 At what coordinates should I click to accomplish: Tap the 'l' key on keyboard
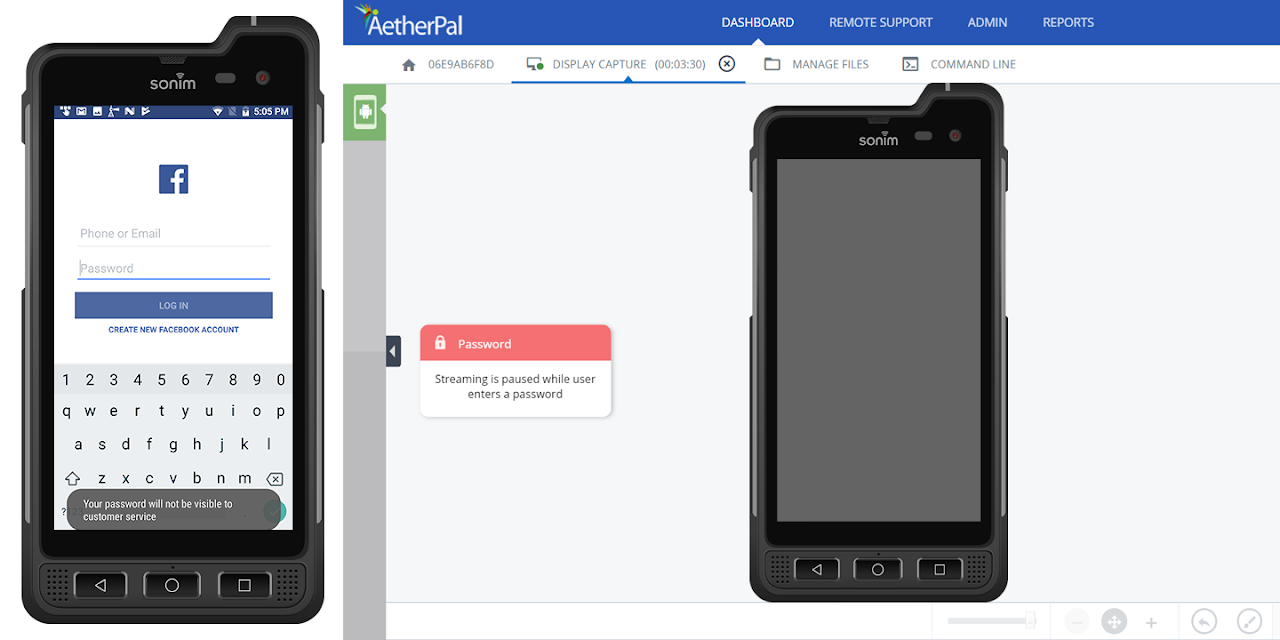pyautogui.click(x=269, y=444)
